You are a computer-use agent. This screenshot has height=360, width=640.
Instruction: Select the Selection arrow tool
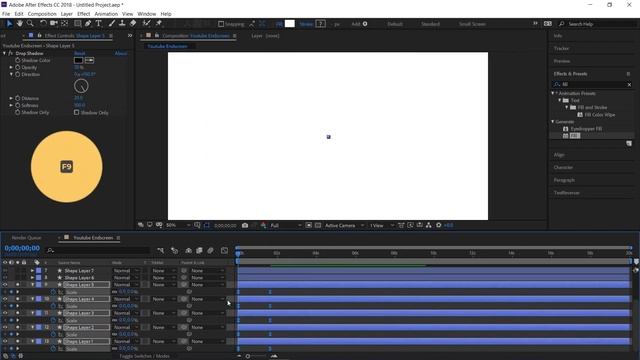tap(9, 24)
